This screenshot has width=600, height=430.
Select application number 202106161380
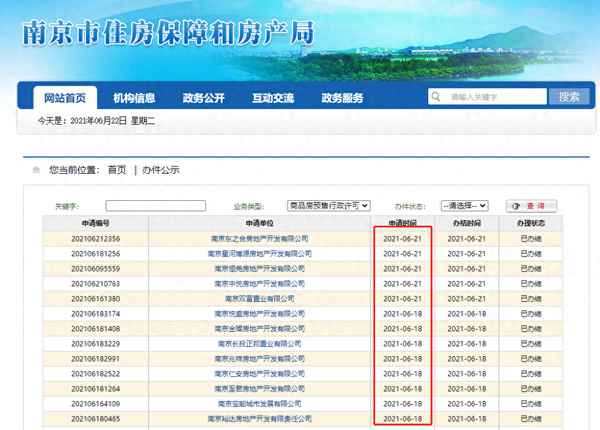point(96,299)
